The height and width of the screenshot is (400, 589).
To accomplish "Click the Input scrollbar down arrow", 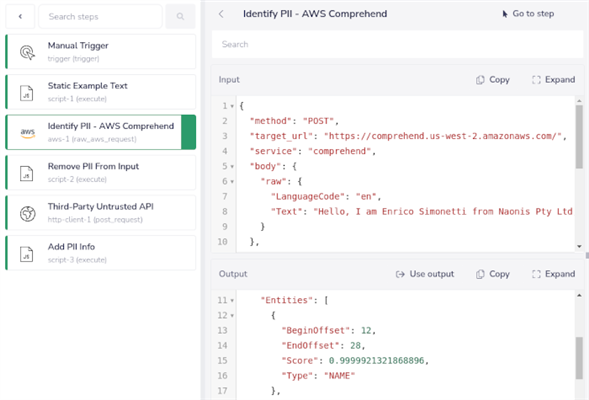I will 579,246.
